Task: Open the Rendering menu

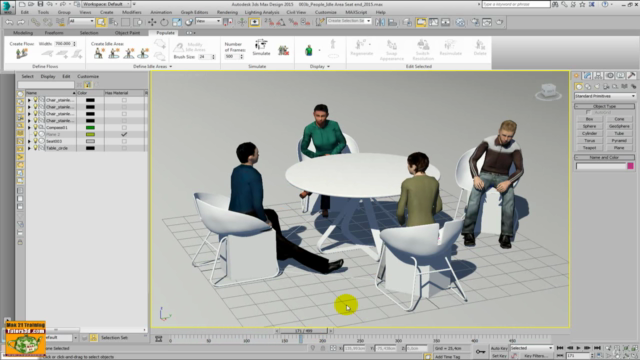Action: coord(227,12)
